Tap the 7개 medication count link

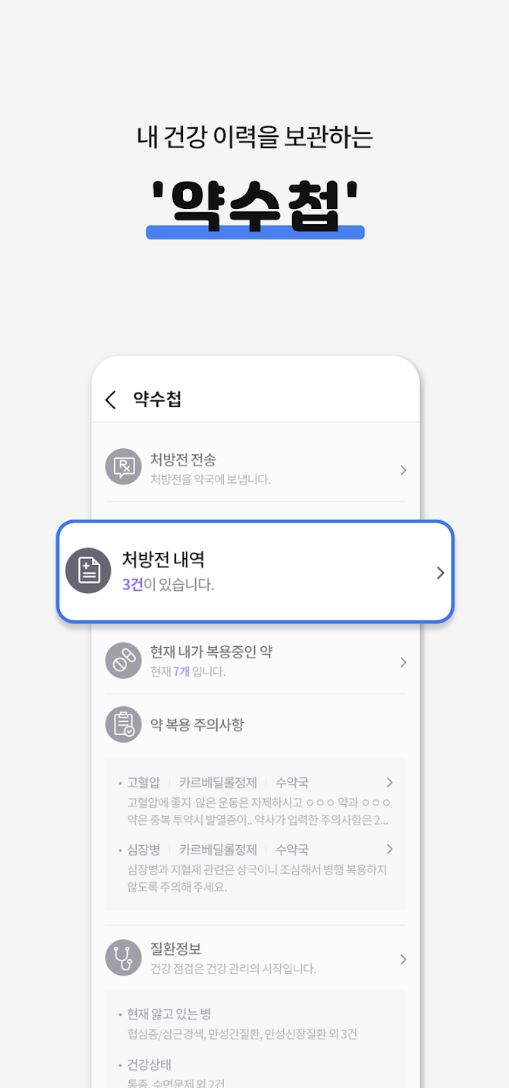181,672
